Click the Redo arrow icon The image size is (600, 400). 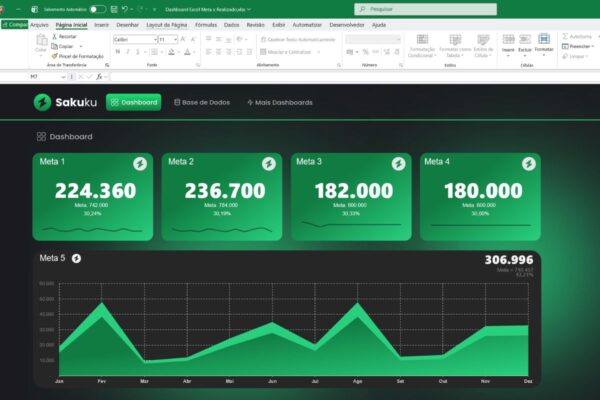coord(140,9)
